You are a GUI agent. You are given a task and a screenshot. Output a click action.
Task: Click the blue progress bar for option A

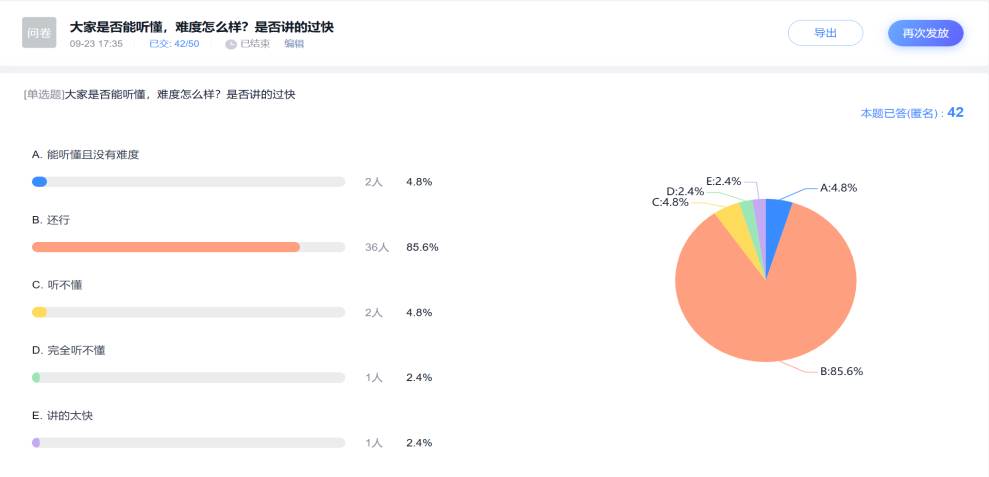[x=40, y=182]
